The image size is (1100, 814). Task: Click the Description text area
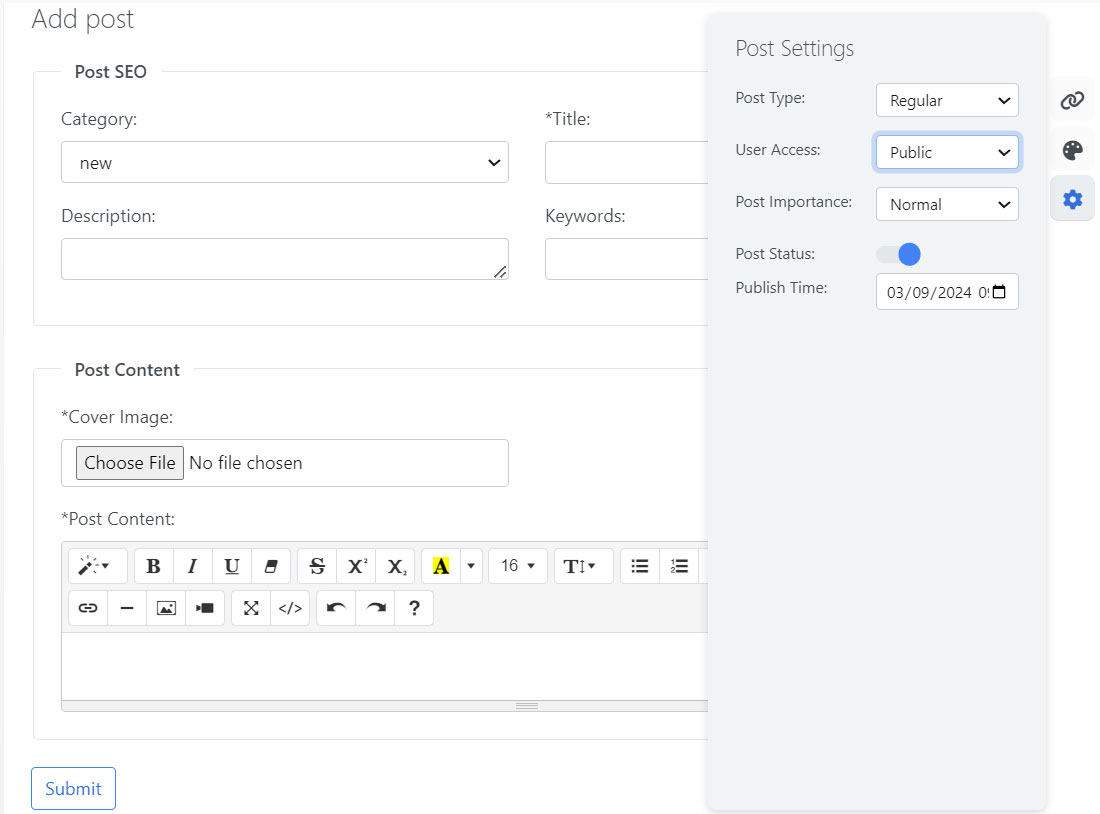pyautogui.click(x=285, y=259)
